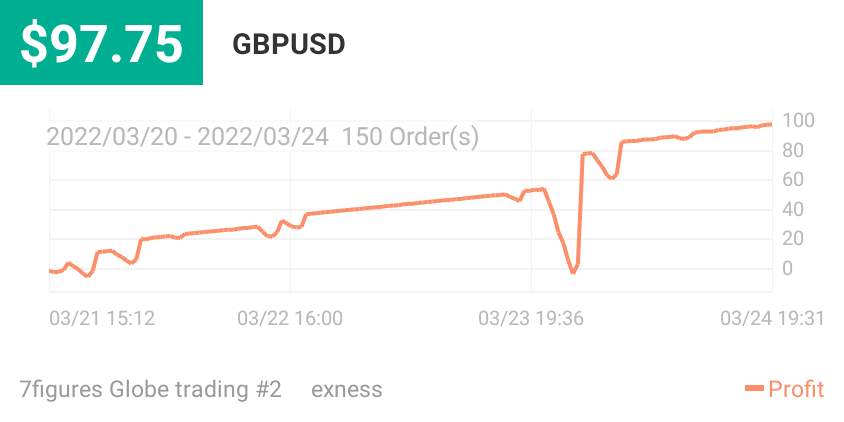Click the 40 value on the profit axis
Viewport: 844px width, 422px height.
pyautogui.click(x=792, y=209)
